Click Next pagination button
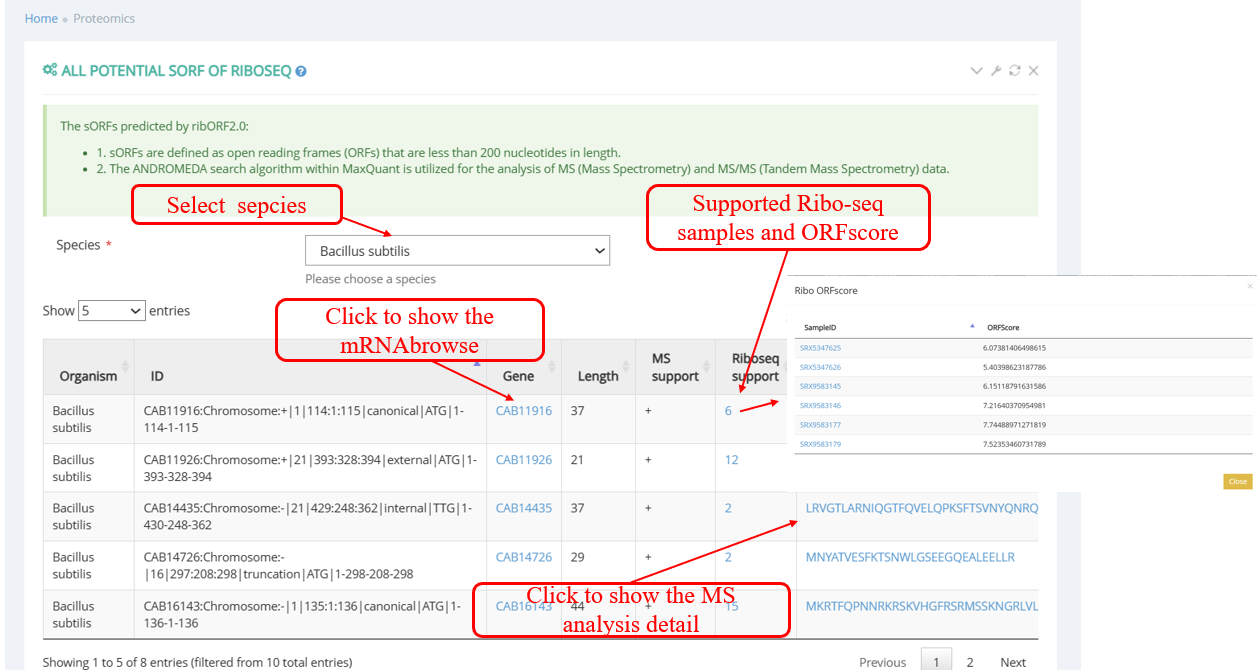The image size is (1260, 670). [x=1012, y=662]
